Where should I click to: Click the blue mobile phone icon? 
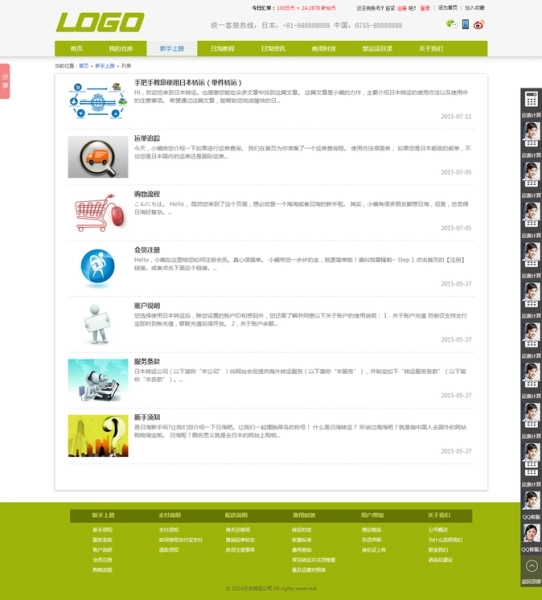tap(465, 24)
